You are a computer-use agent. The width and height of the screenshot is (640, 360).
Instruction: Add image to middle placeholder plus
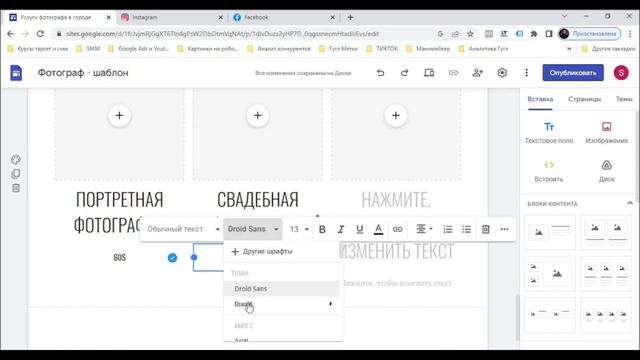[258, 116]
